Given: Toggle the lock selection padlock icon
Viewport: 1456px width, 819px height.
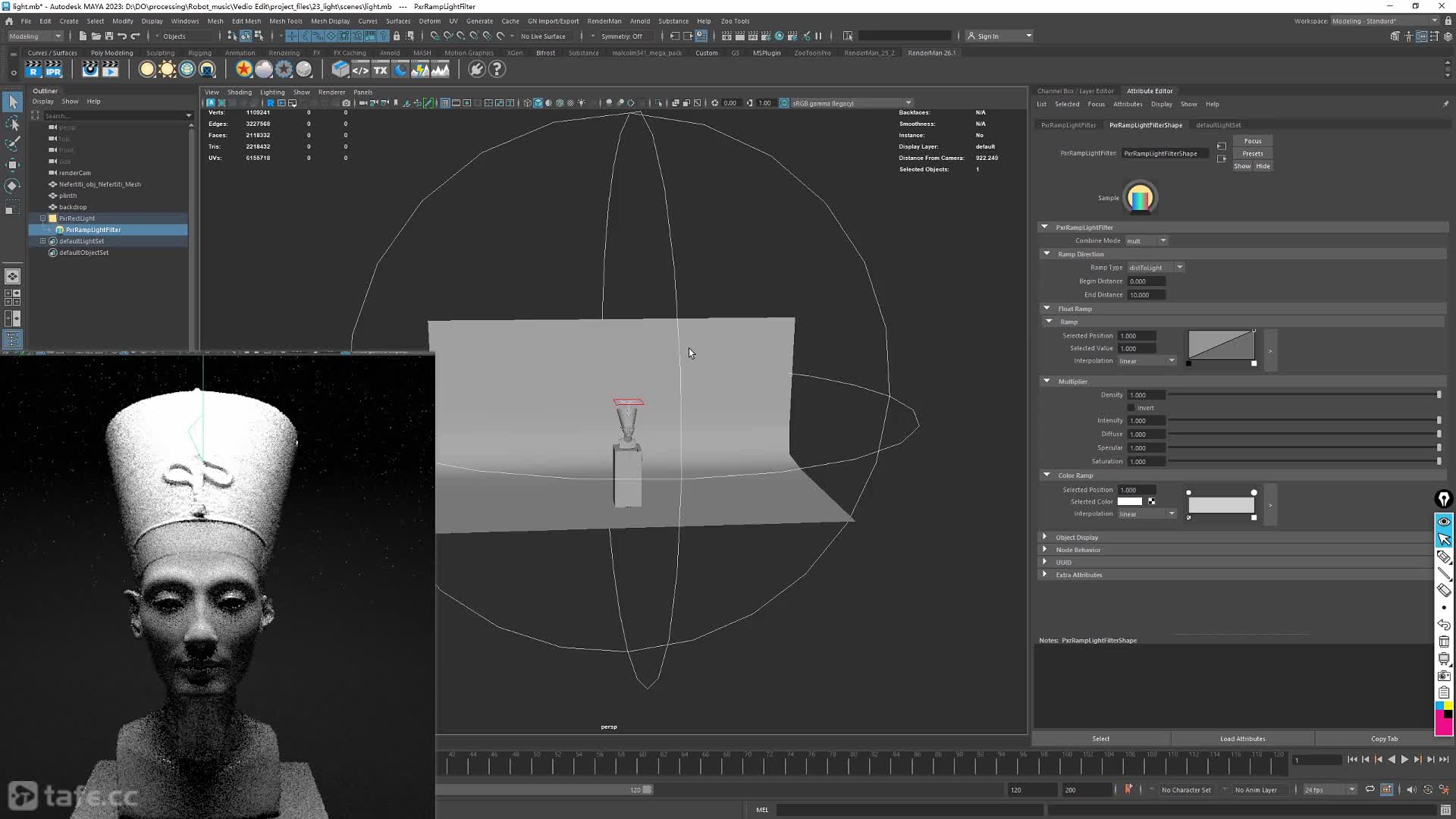Looking at the screenshot, I should point(397,36).
